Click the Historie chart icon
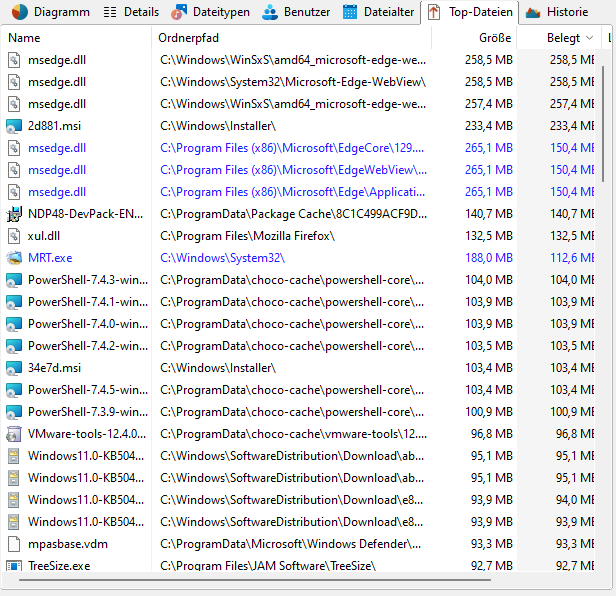616x596 pixels. click(533, 13)
